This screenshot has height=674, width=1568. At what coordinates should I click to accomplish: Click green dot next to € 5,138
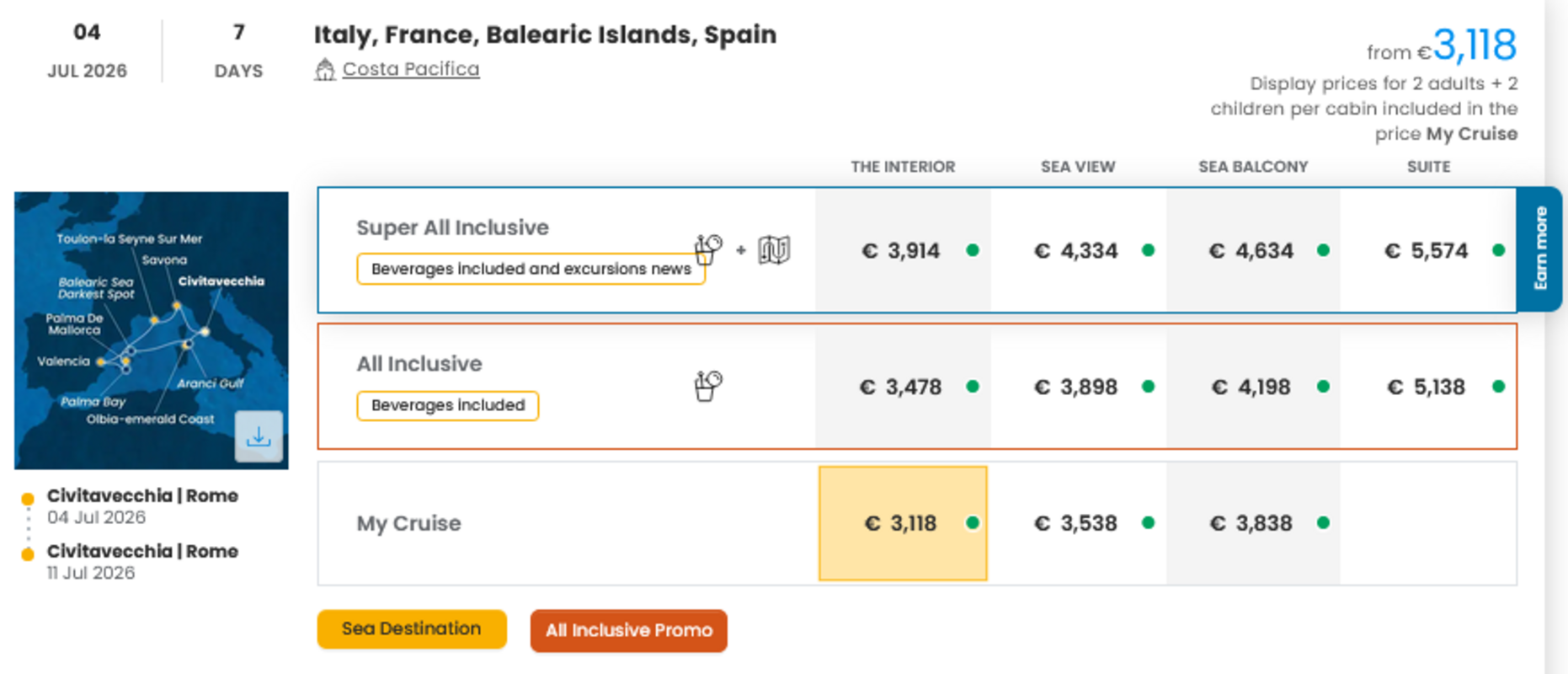coord(1498,387)
